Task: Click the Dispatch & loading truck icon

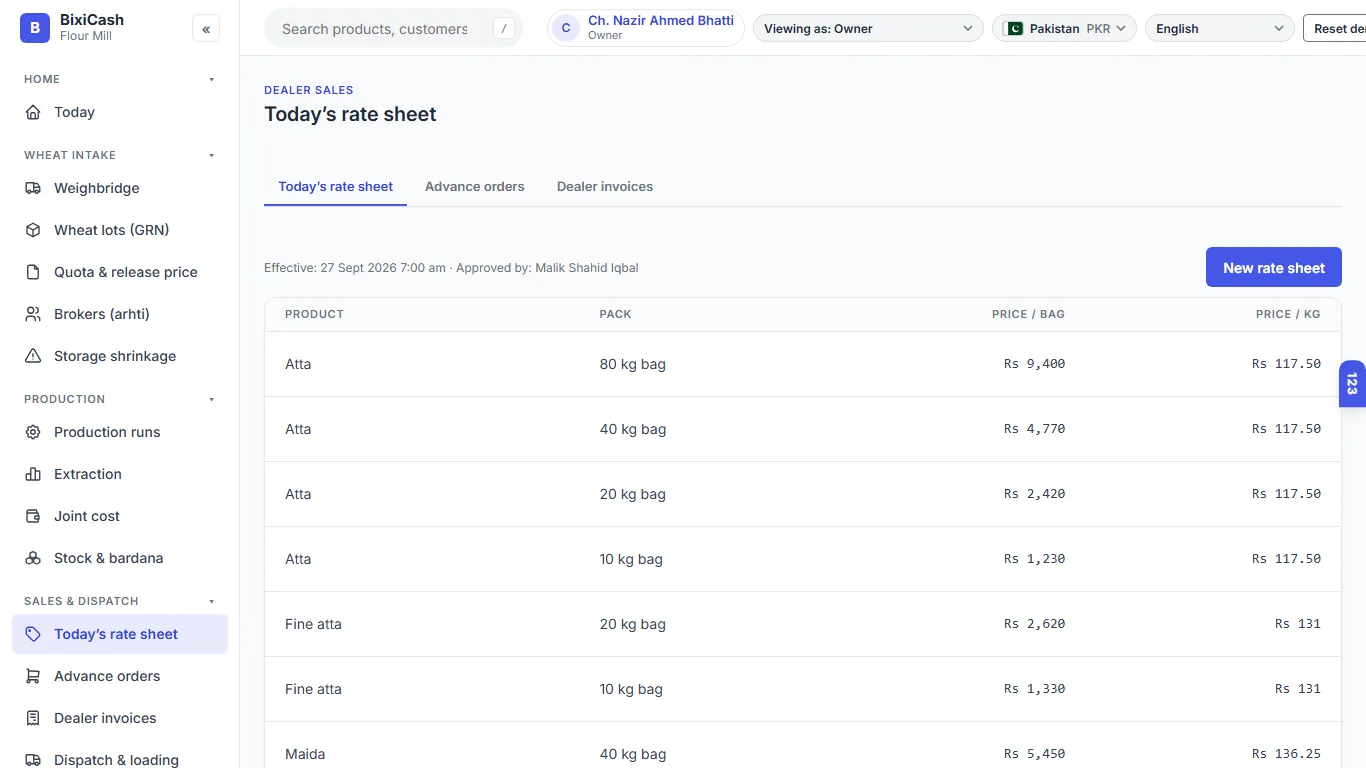Action: pos(33,760)
